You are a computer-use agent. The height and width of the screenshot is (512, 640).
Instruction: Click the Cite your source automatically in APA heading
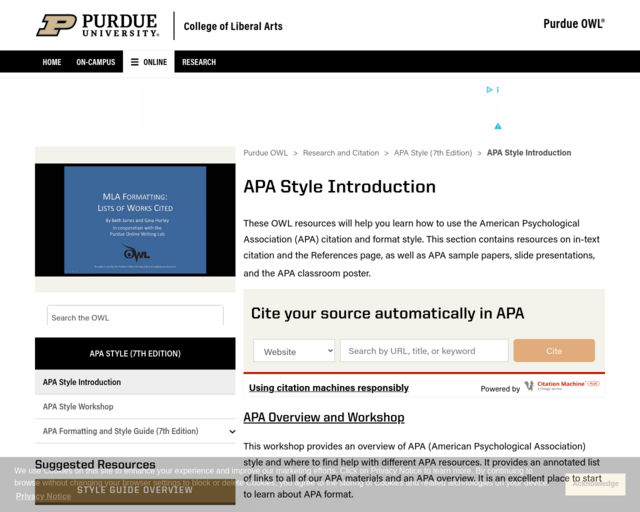(x=387, y=313)
